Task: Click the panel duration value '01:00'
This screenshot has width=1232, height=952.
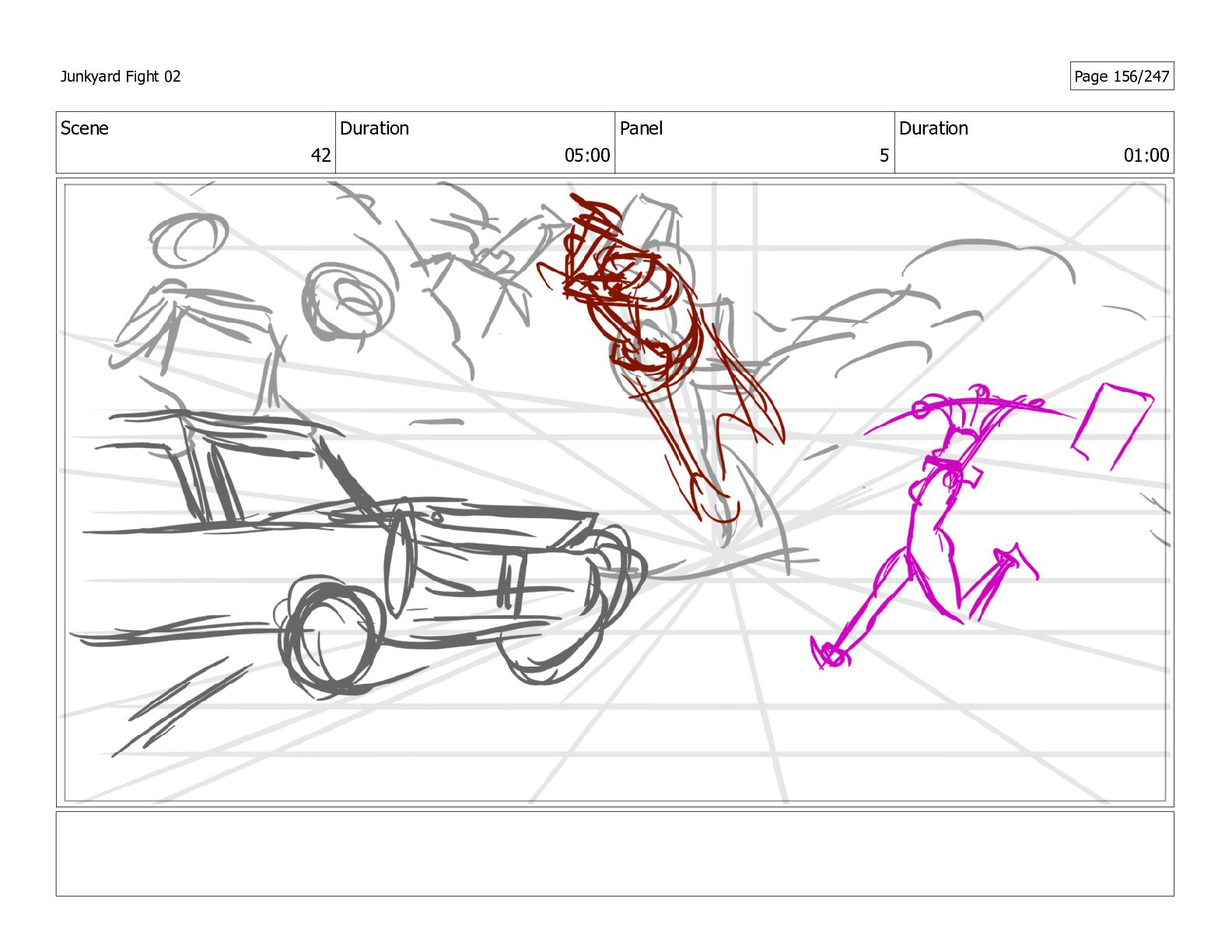Action: pos(1146,156)
